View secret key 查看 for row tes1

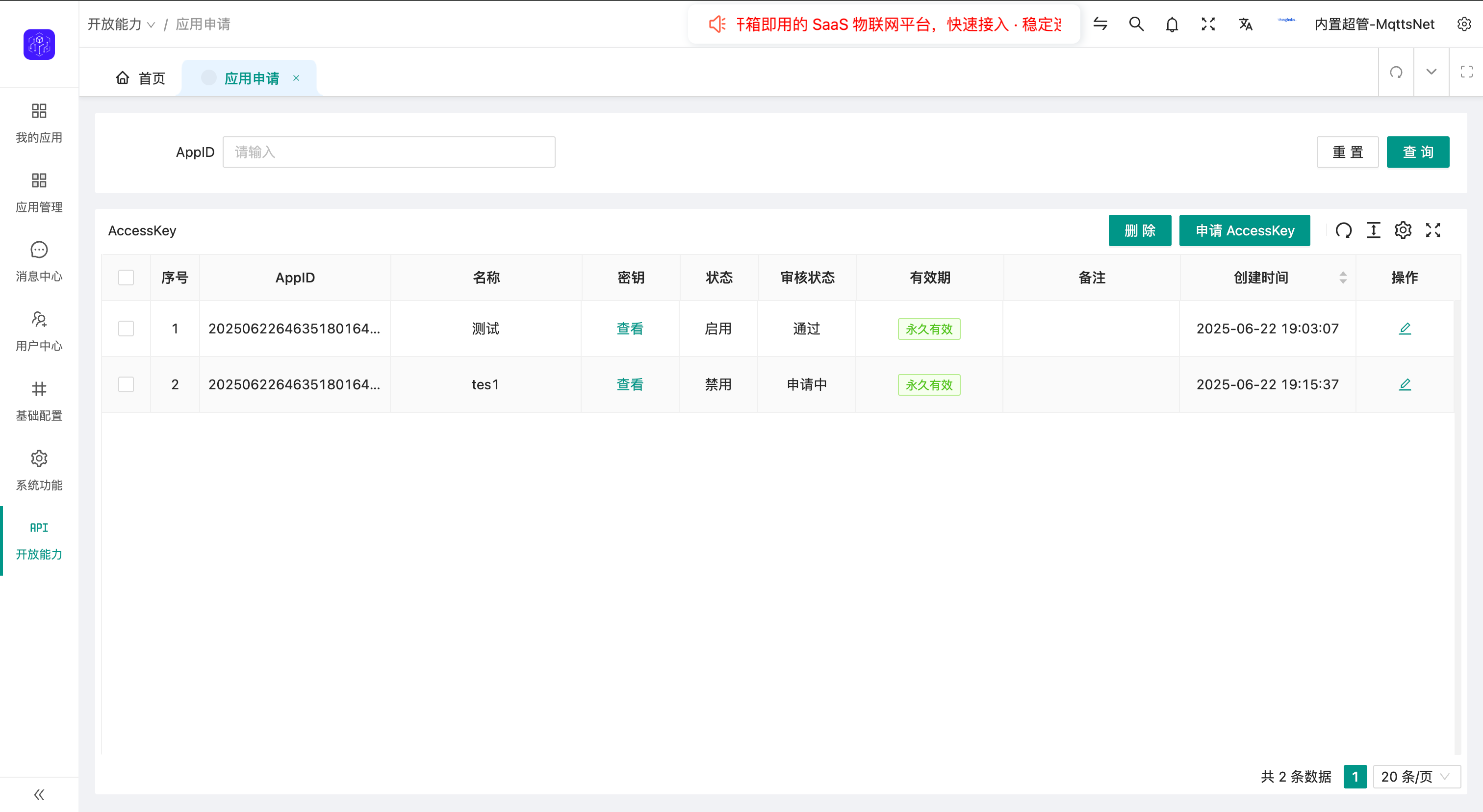tap(630, 384)
